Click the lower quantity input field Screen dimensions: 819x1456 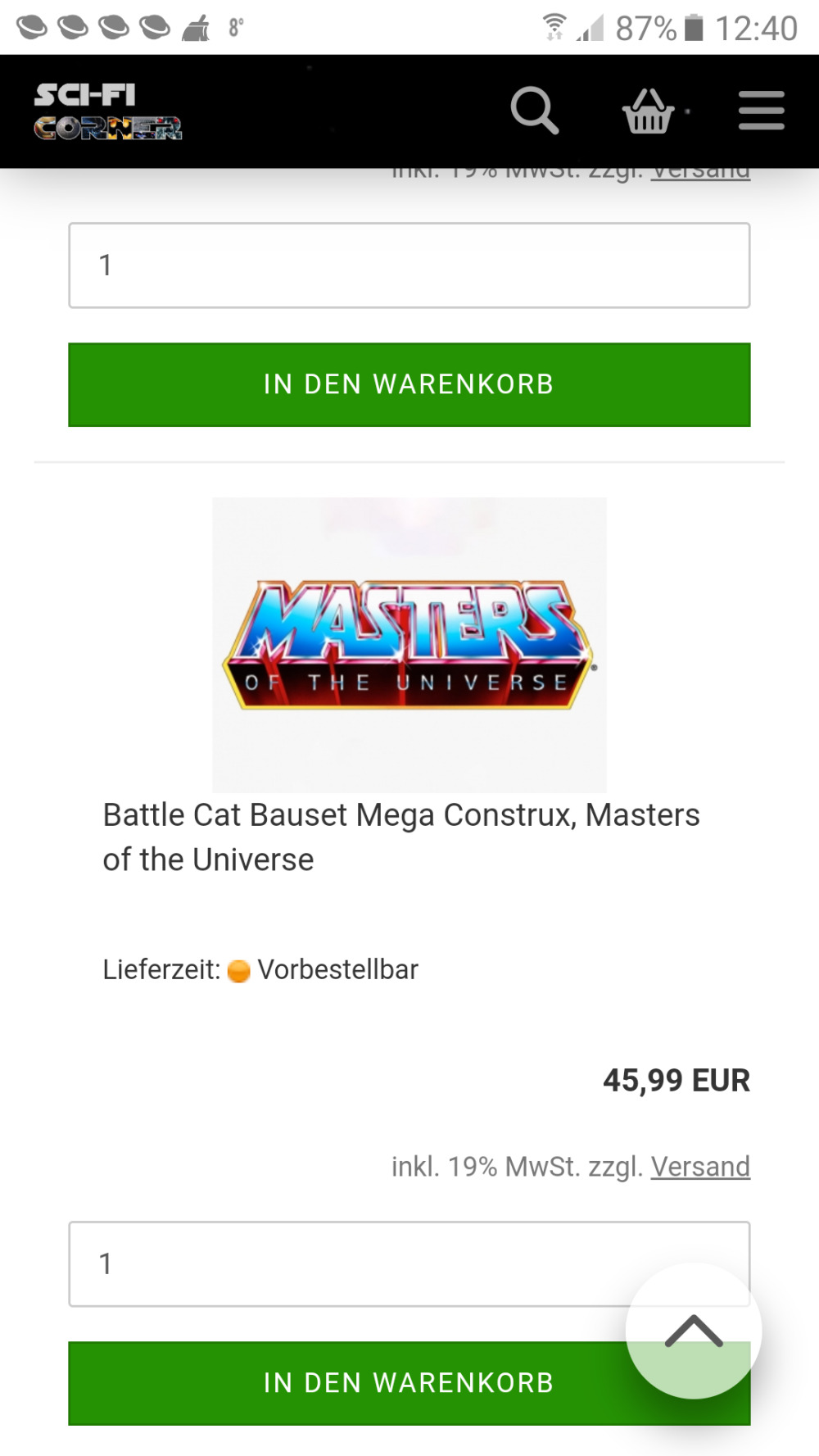(409, 1264)
